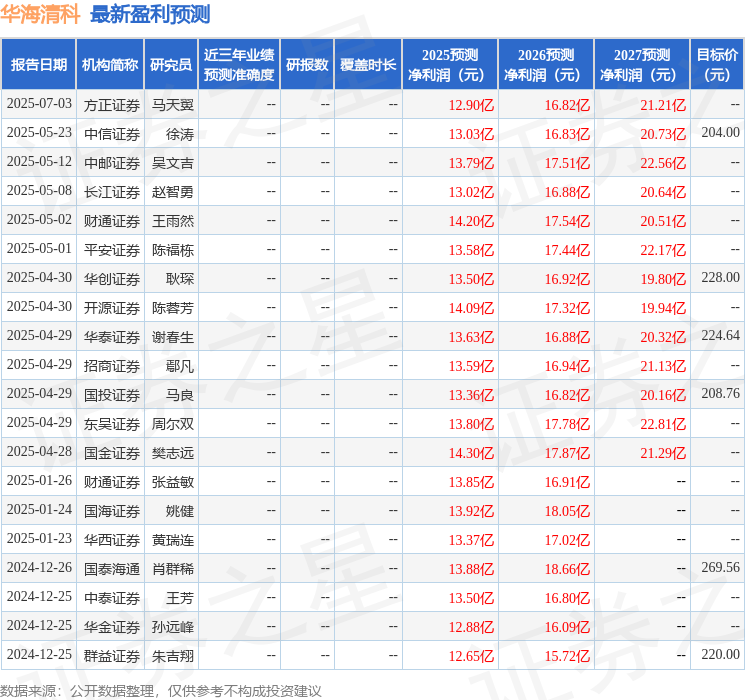Click the 2025预测净利润 column header
The width and height of the screenshot is (745, 700).
point(450,65)
